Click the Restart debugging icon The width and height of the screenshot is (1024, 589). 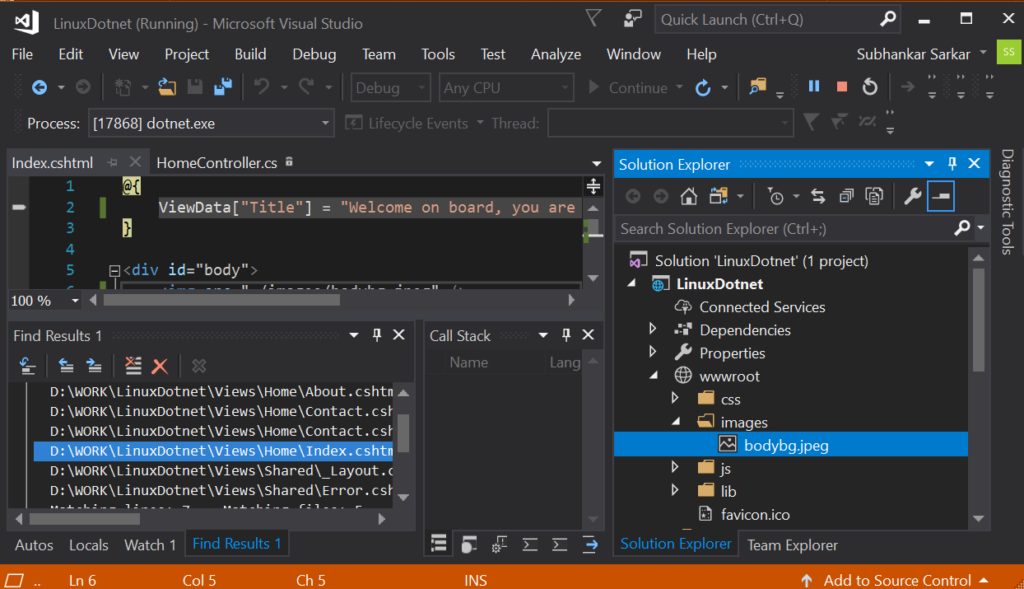tap(869, 87)
